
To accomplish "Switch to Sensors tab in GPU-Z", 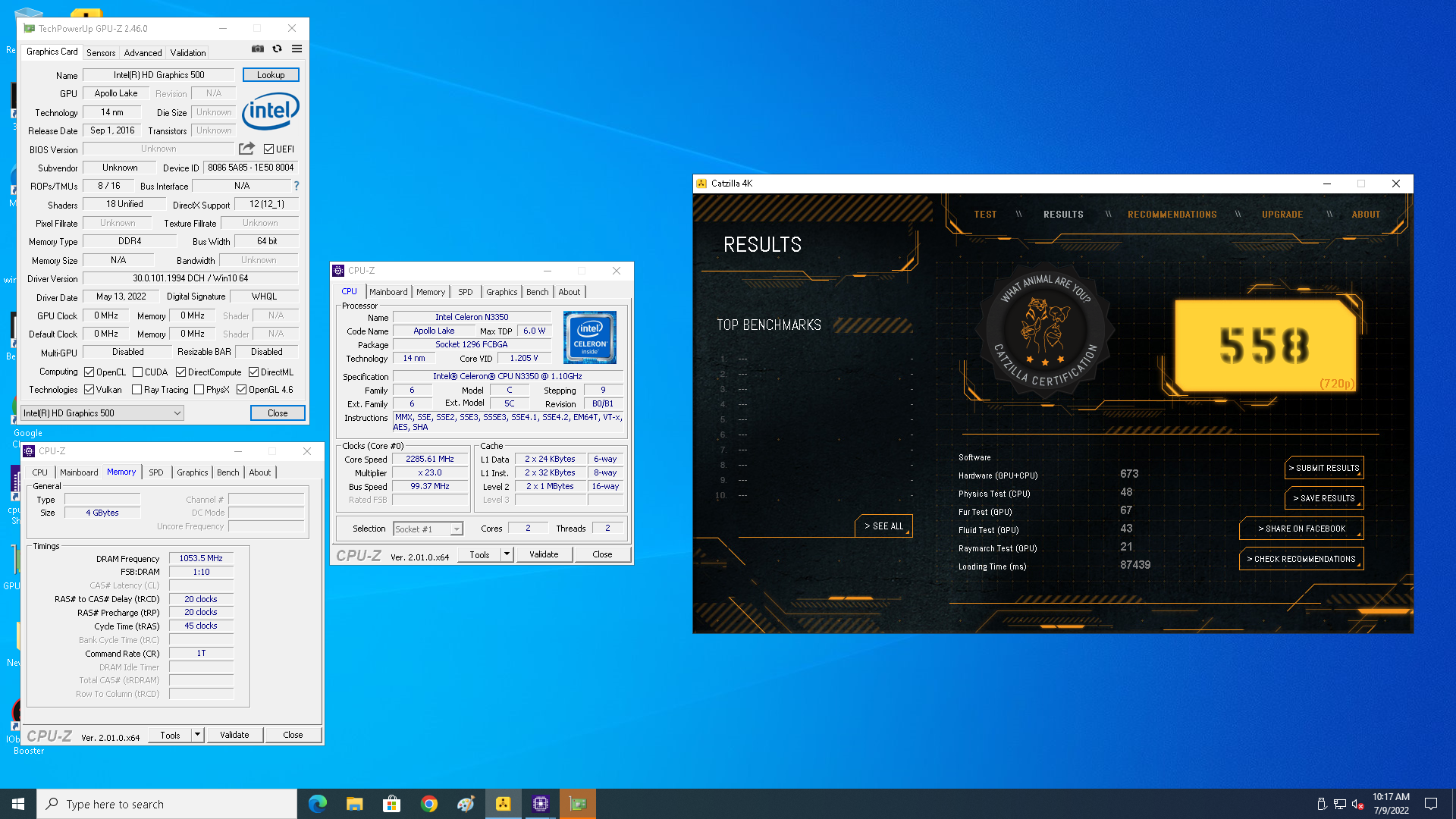I will (x=101, y=53).
